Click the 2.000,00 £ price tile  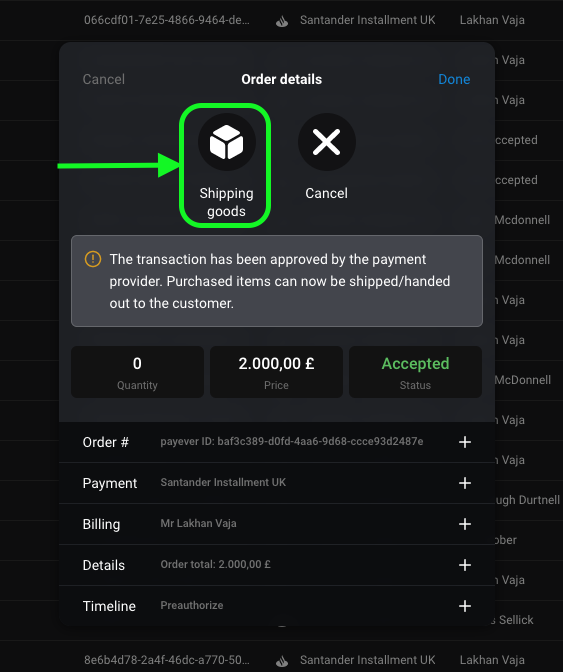point(276,372)
